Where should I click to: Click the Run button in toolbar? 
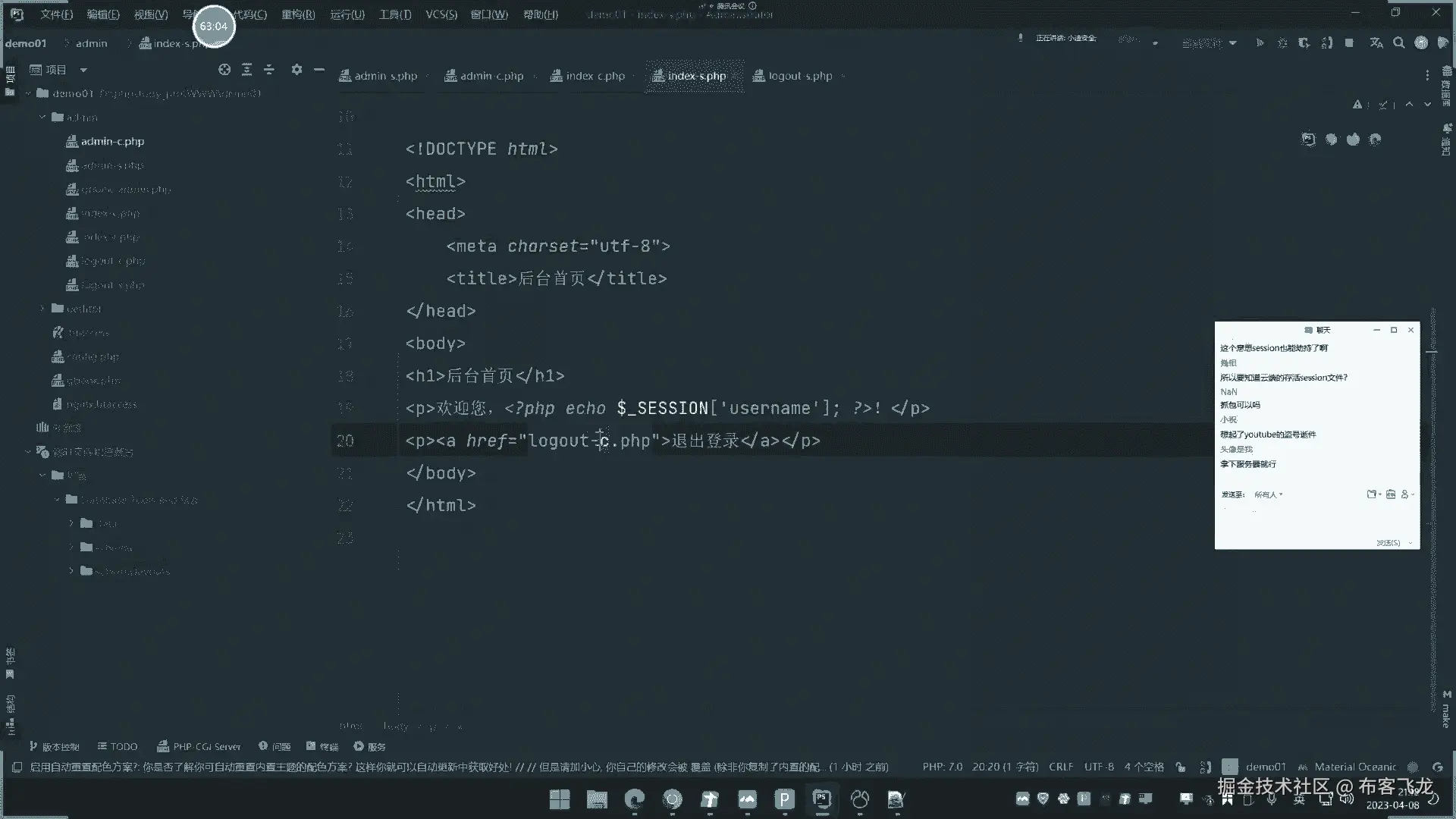(1260, 43)
